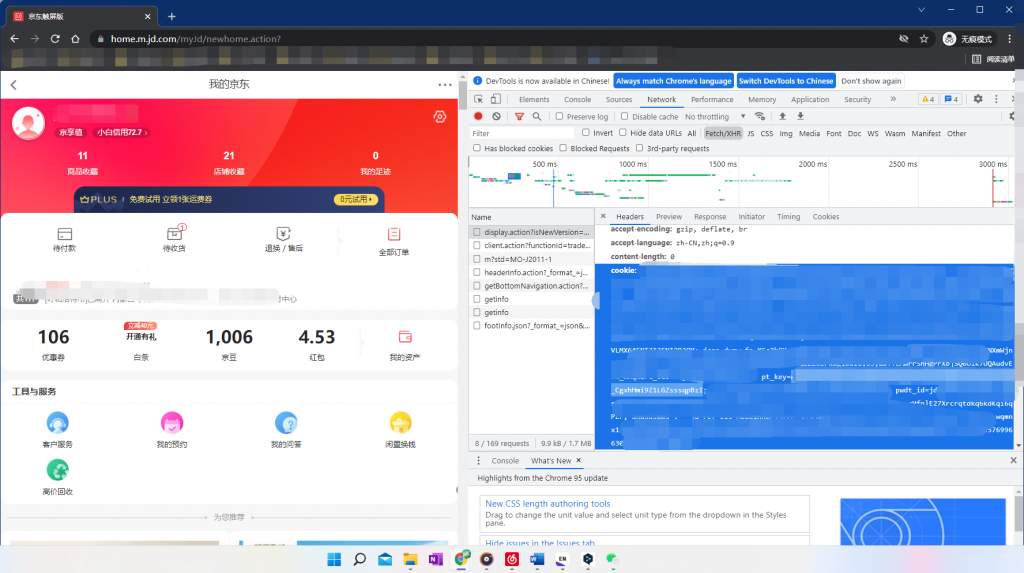Click the warnings count badge showing 4
Viewport: 1024px width, 573px height.
[x=927, y=99]
